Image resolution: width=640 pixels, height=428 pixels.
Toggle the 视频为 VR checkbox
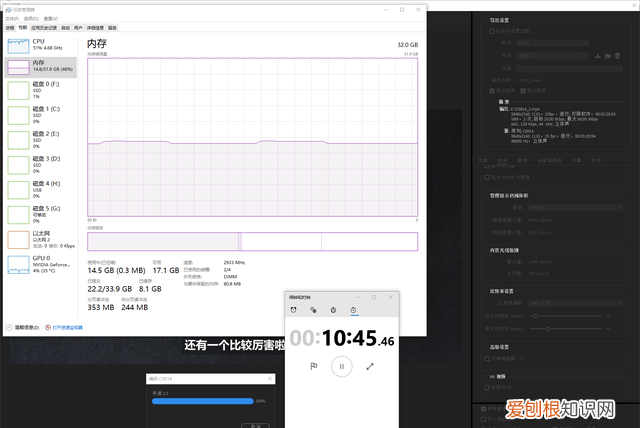click(x=487, y=387)
